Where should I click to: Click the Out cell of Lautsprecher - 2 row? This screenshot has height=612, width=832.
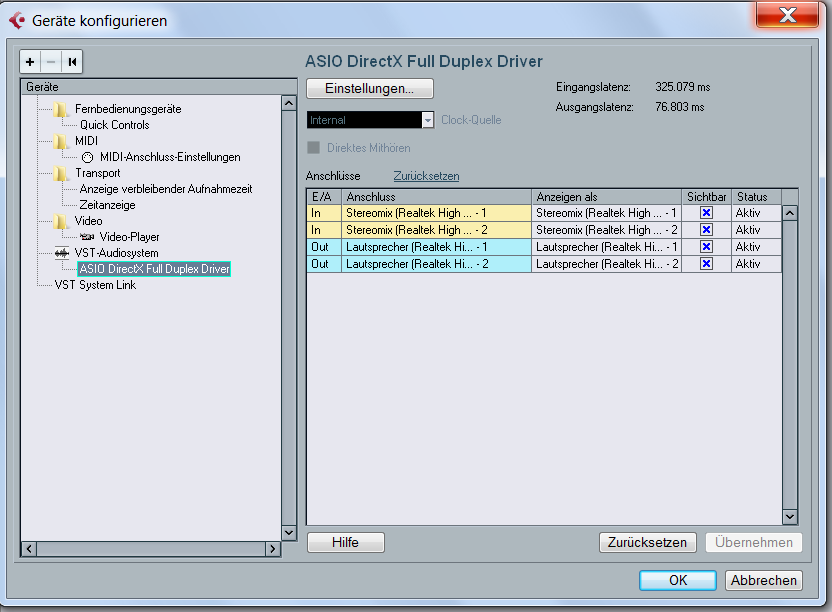pyautogui.click(x=324, y=264)
